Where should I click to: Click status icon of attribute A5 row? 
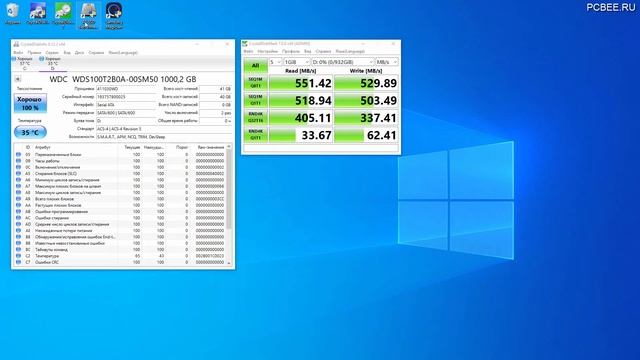click(x=18, y=173)
